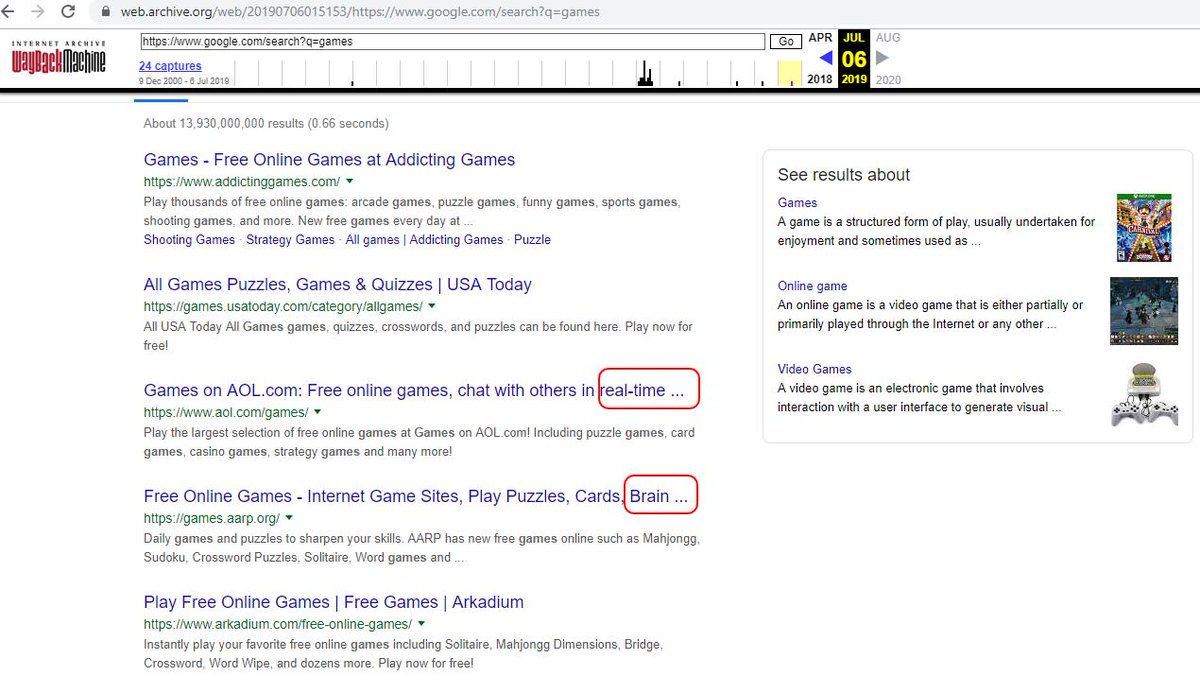This screenshot has width=1200, height=676.
Task: Jump to year 2018 captures
Action: [x=819, y=79]
